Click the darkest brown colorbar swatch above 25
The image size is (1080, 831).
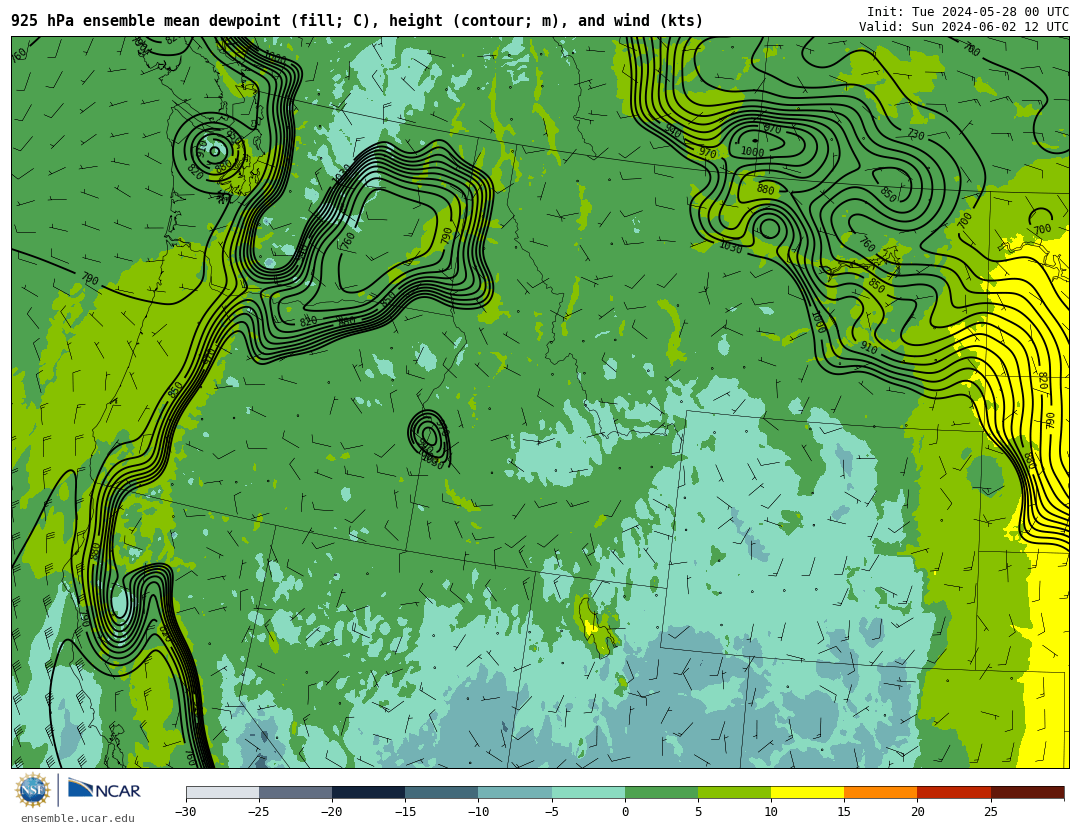click(1027, 792)
